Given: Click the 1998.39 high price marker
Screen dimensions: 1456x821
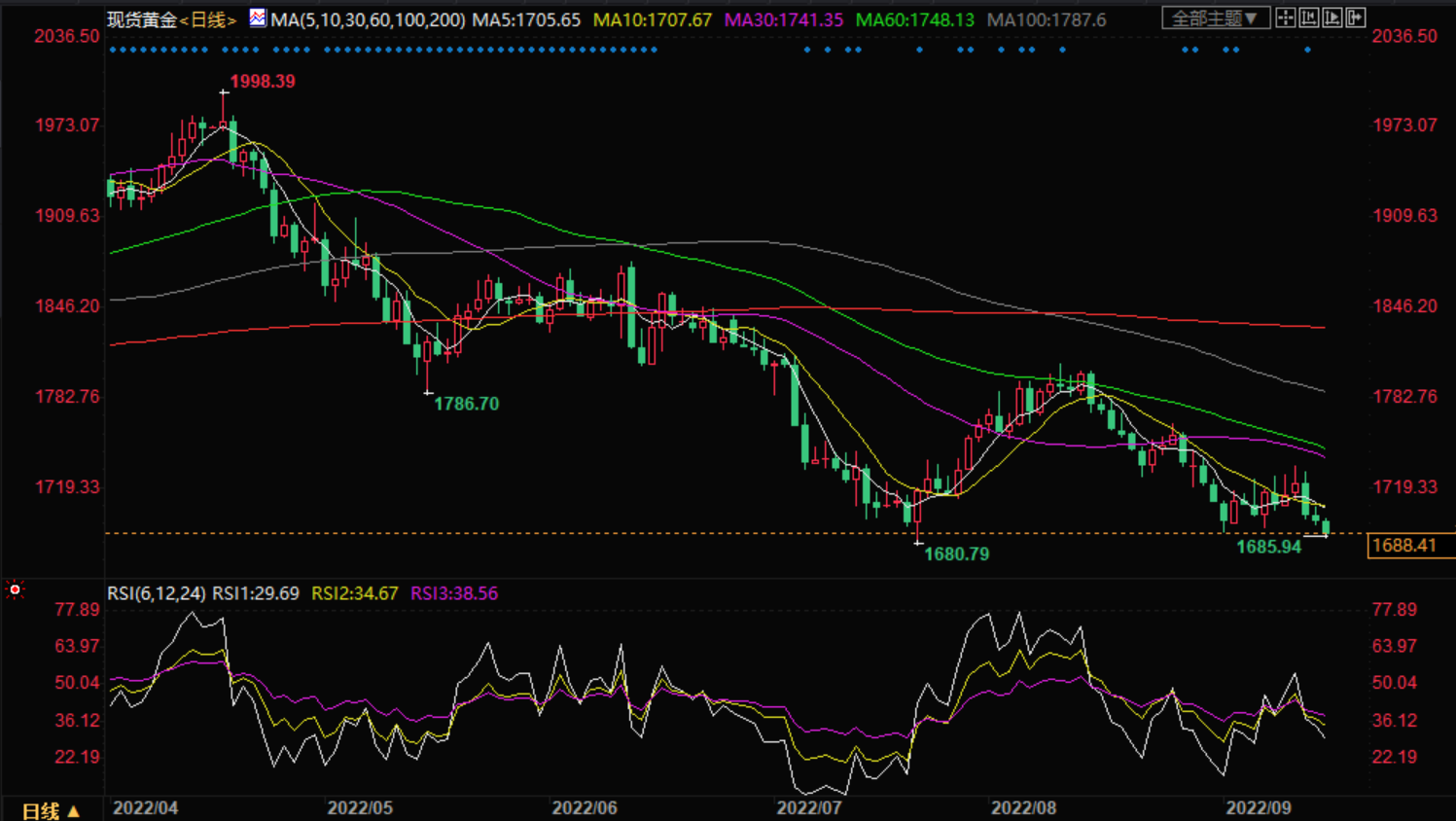Looking at the screenshot, I should tap(262, 82).
